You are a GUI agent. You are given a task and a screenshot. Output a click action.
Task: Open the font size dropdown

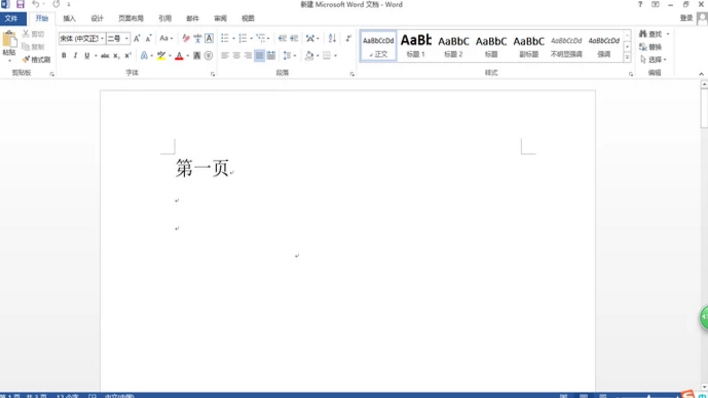126,38
